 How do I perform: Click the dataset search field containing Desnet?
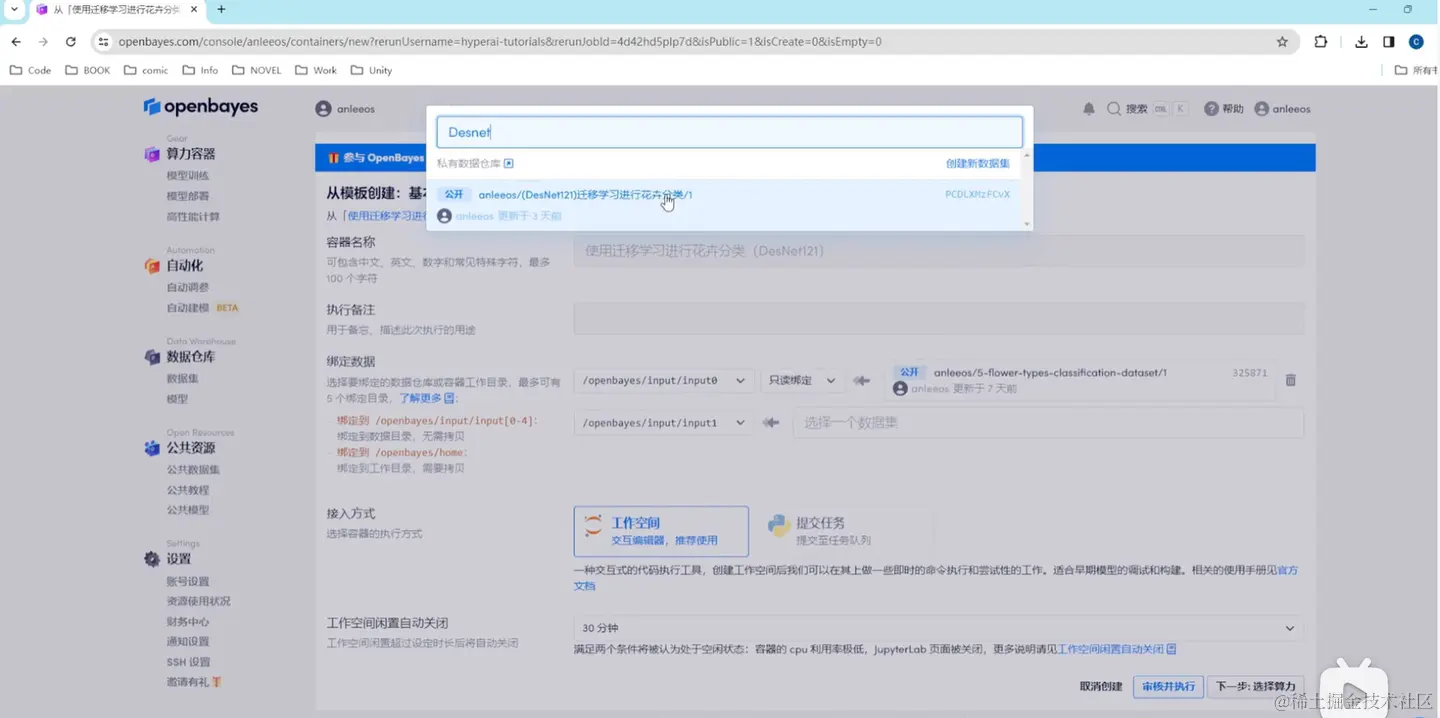pyautogui.click(x=729, y=132)
